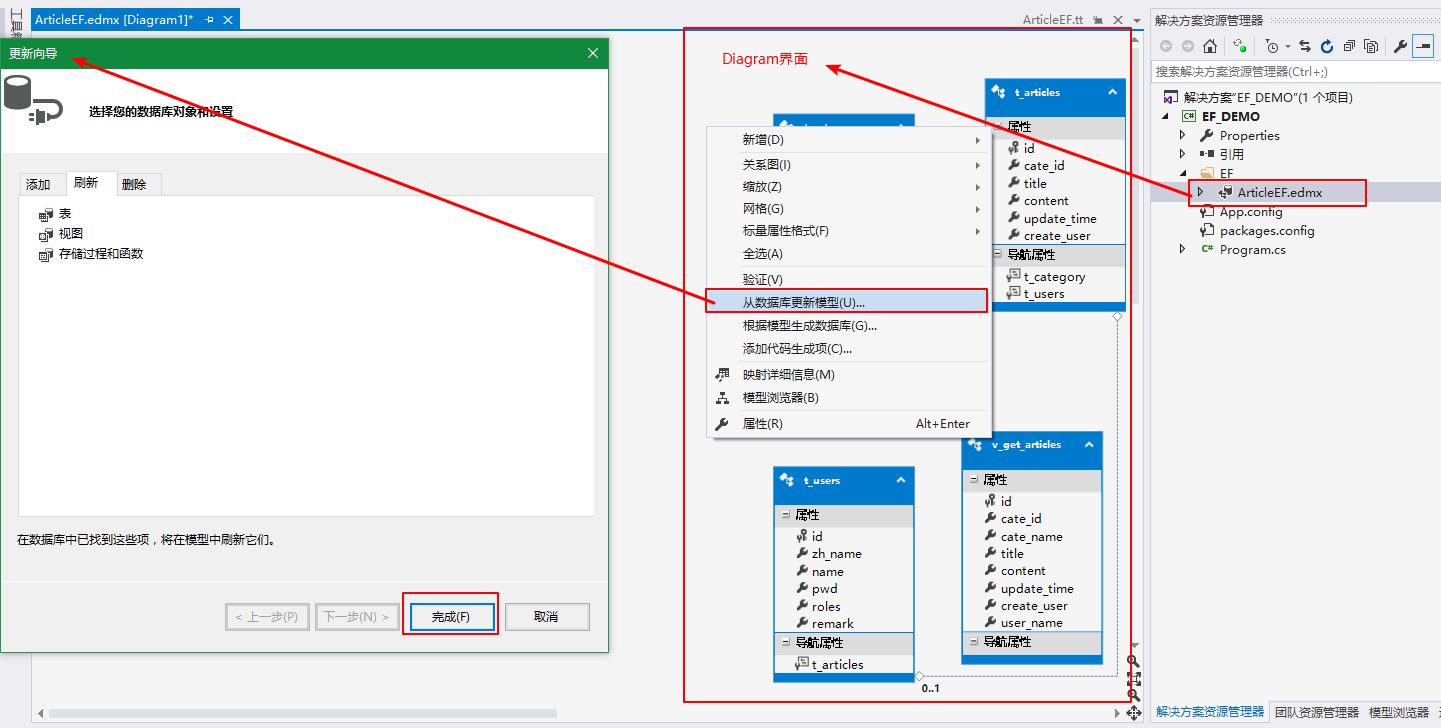The height and width of the screenshot is (728, 1441).
Task: Click the zoom-in magnifier on the diagram
Action: pyautogui.click(x=1133, y=661)
